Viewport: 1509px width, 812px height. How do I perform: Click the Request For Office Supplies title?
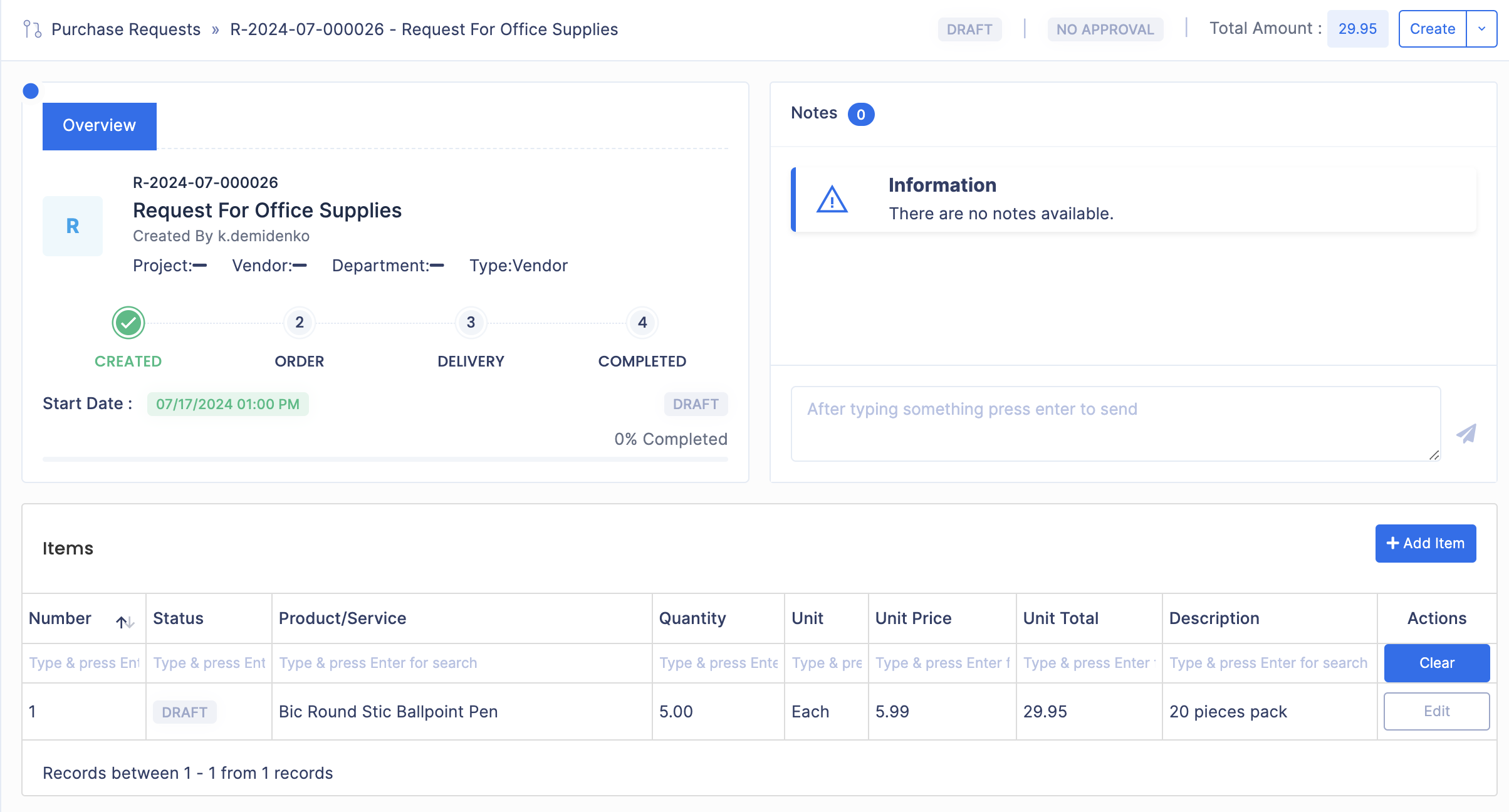pos(268,211)
